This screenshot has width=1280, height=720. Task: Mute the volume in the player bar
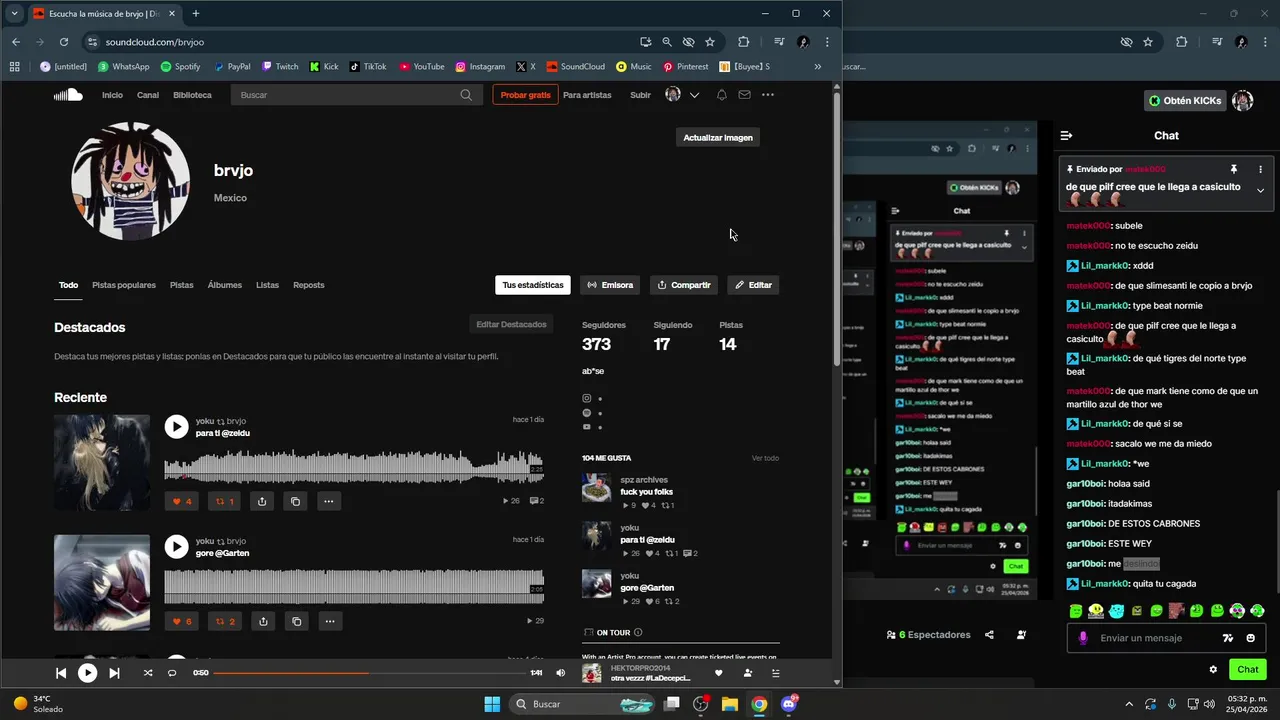click(x=560, y=673)
